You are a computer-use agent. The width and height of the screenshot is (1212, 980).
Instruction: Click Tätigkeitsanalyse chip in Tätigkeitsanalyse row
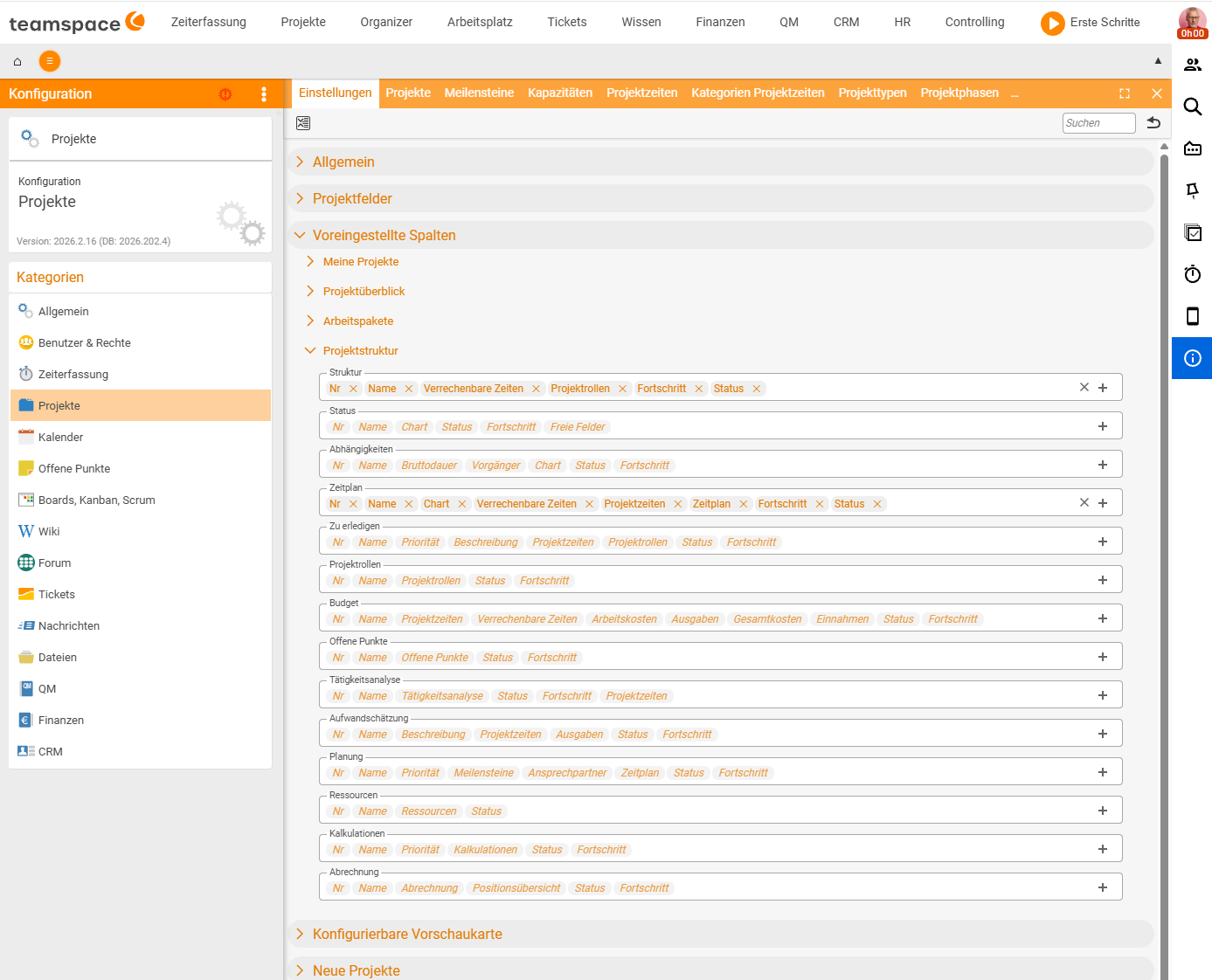[442, 696]
